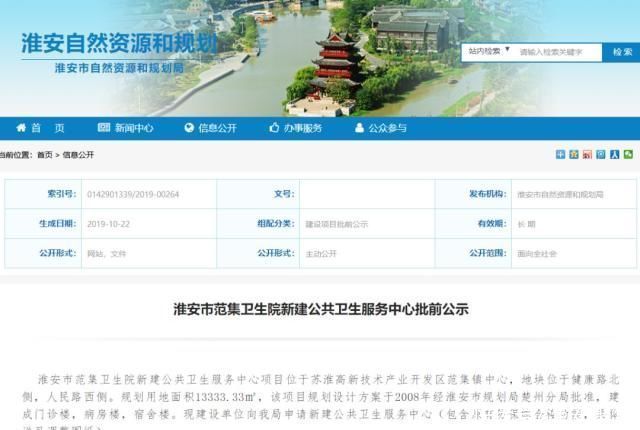Select the 主动公开 value

tap(321, 254)
